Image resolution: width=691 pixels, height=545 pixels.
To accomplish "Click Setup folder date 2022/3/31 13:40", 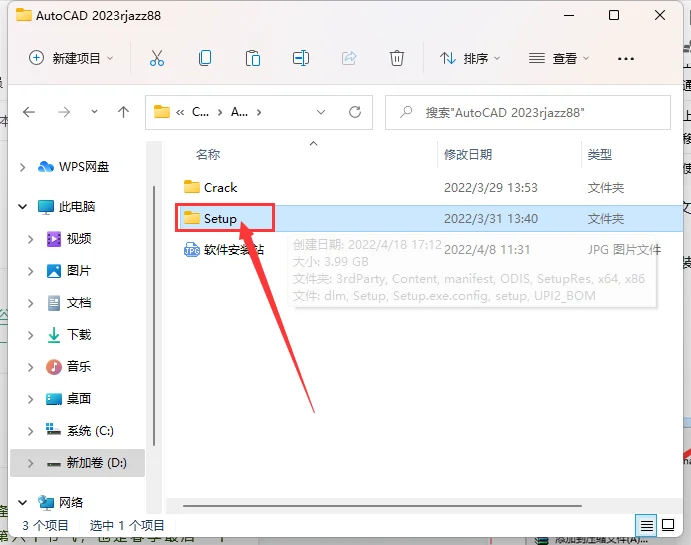I will click(490, 219).
